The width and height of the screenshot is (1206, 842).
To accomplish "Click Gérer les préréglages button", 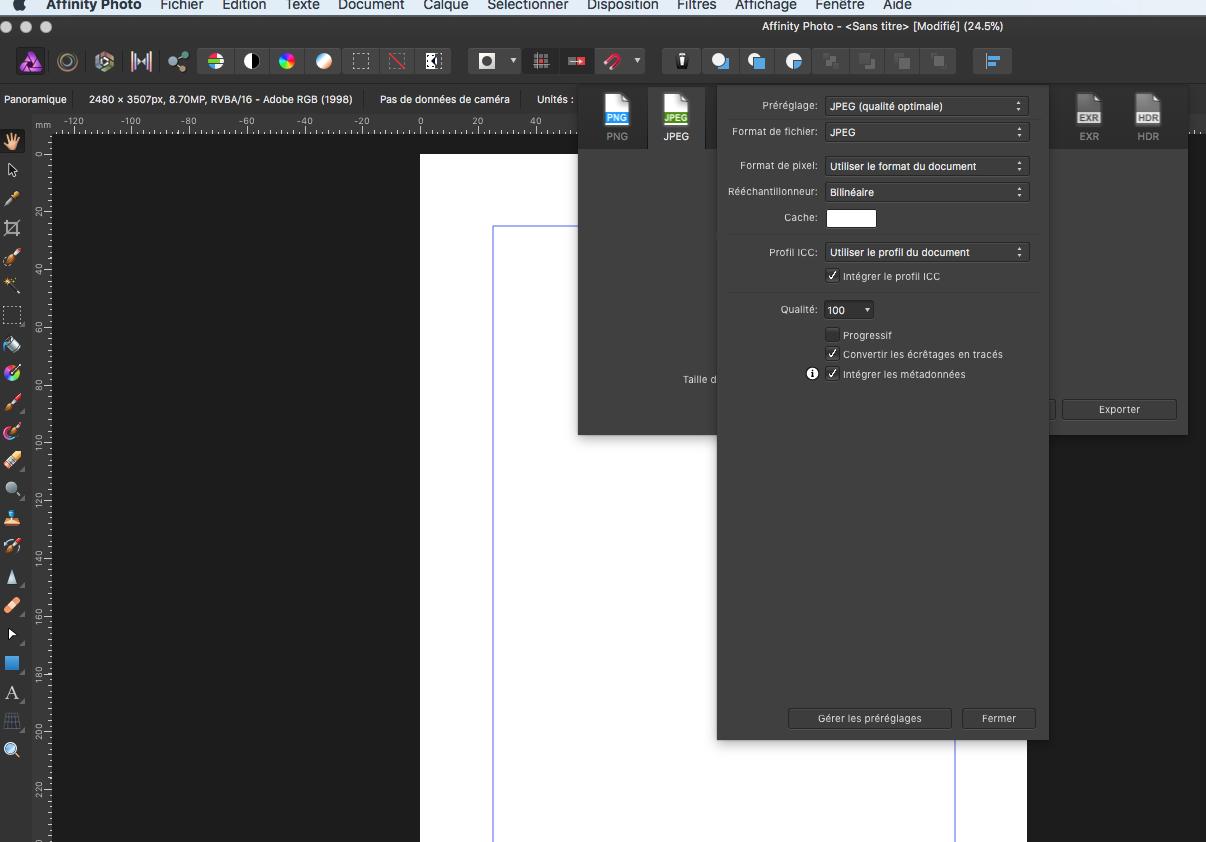I will click(x=869, y=718).
